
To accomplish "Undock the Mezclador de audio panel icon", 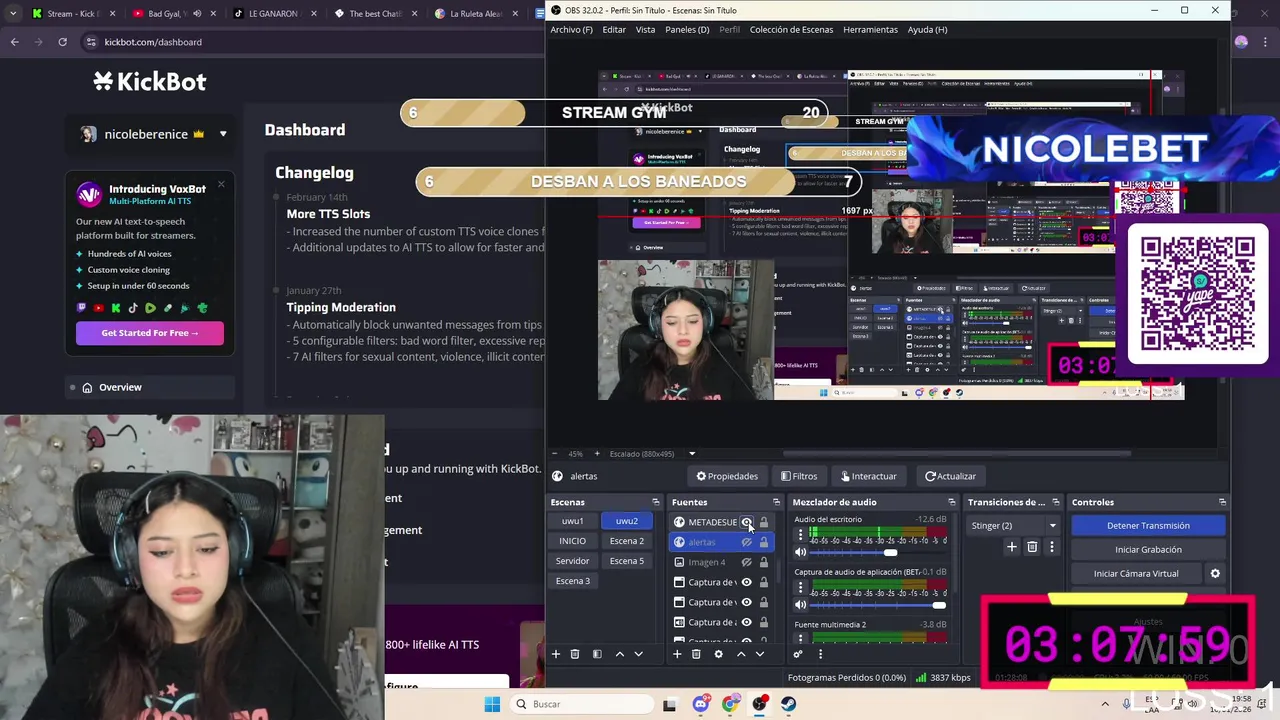I will [952, 502].
